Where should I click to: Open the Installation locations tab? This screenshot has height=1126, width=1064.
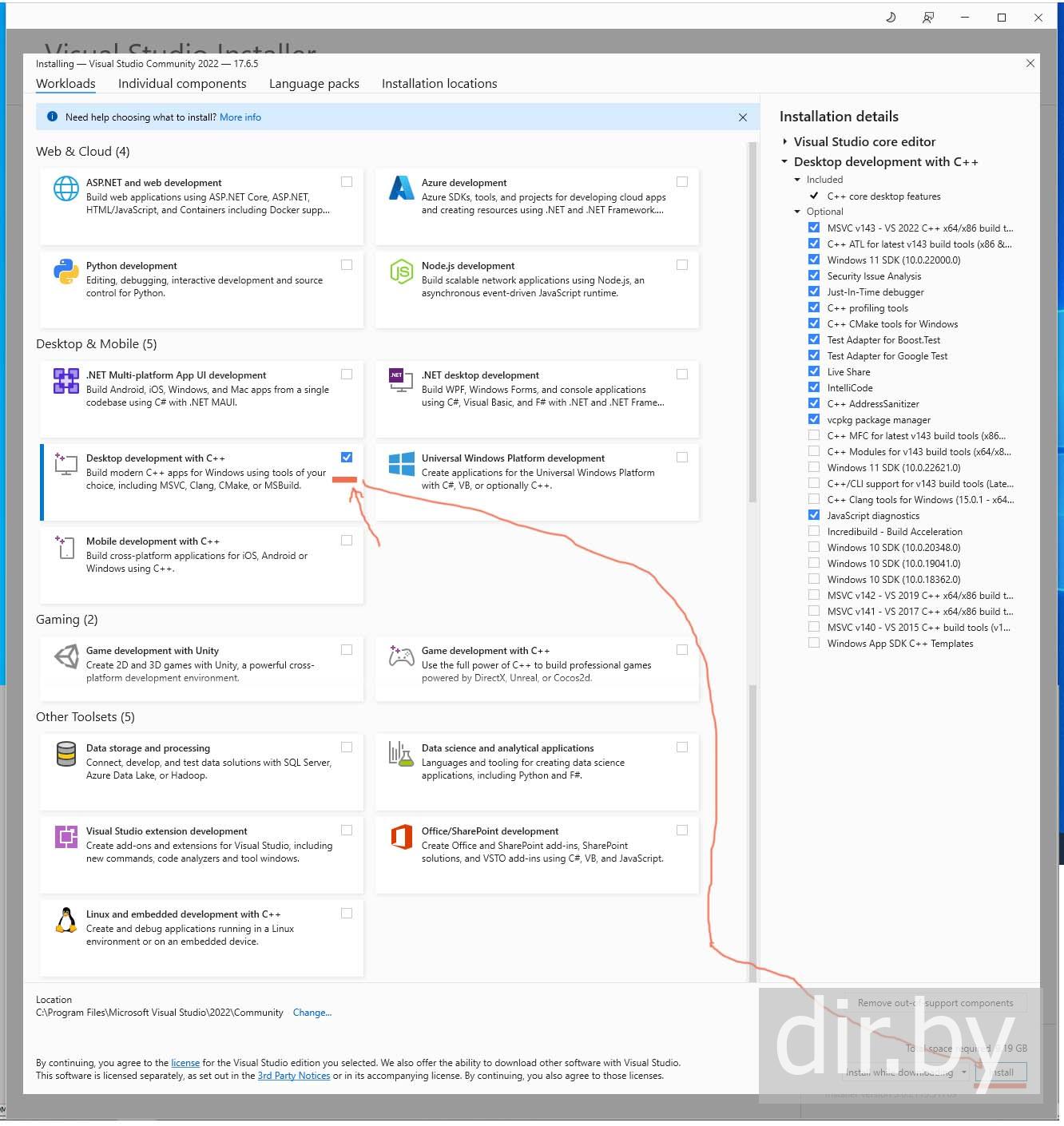(x=439, y=84)
